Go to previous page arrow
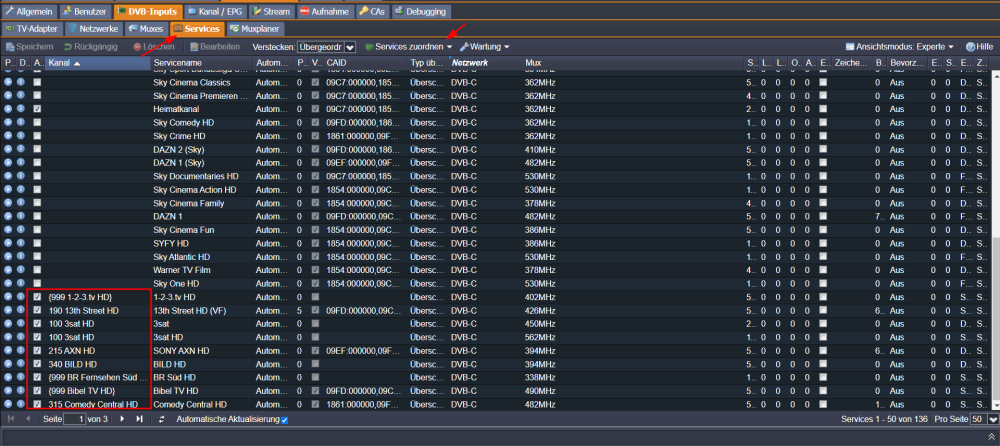The image size is (1000, 446). click(27, 419)
